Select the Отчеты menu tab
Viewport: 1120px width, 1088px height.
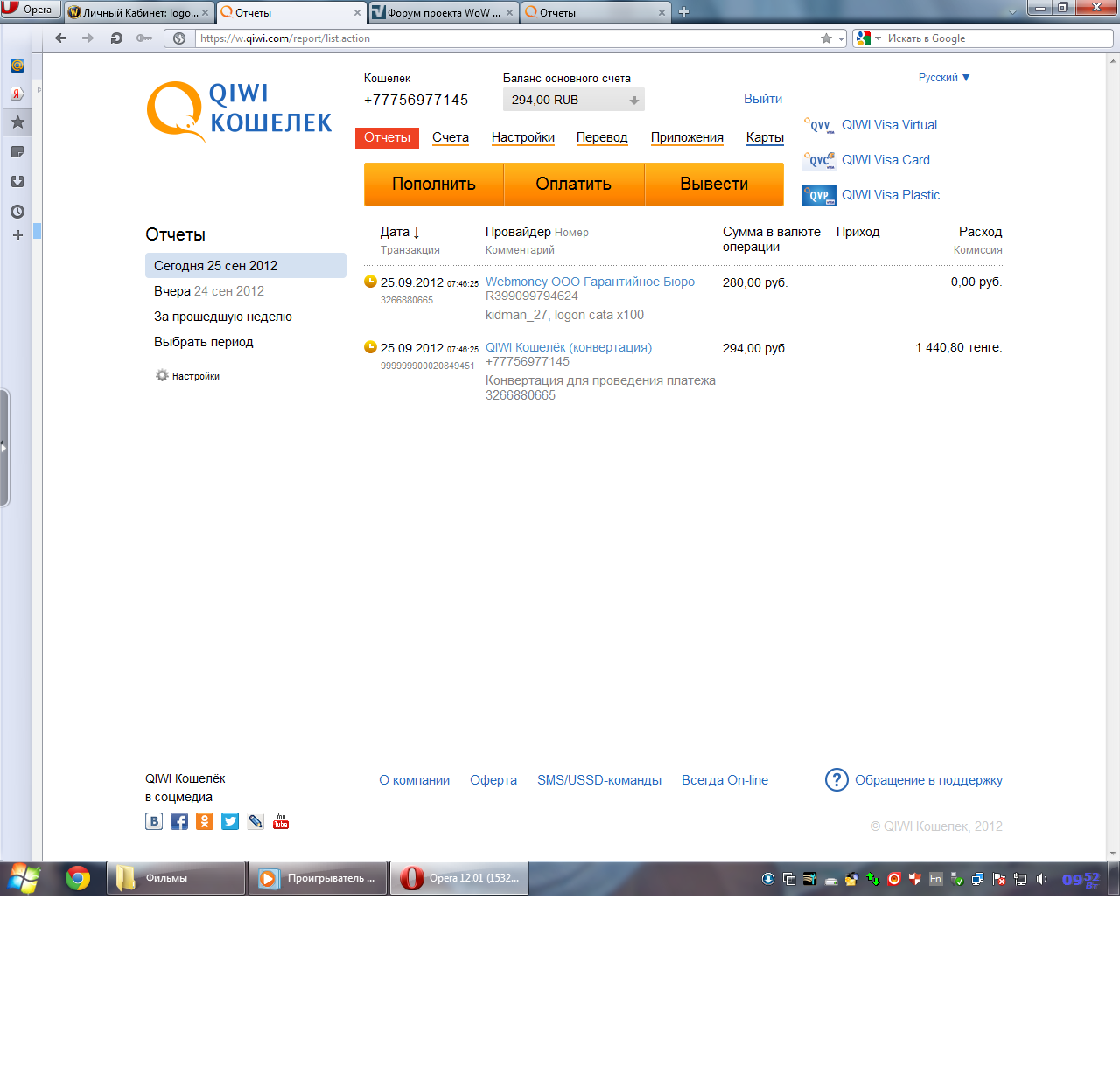point(387,137)
